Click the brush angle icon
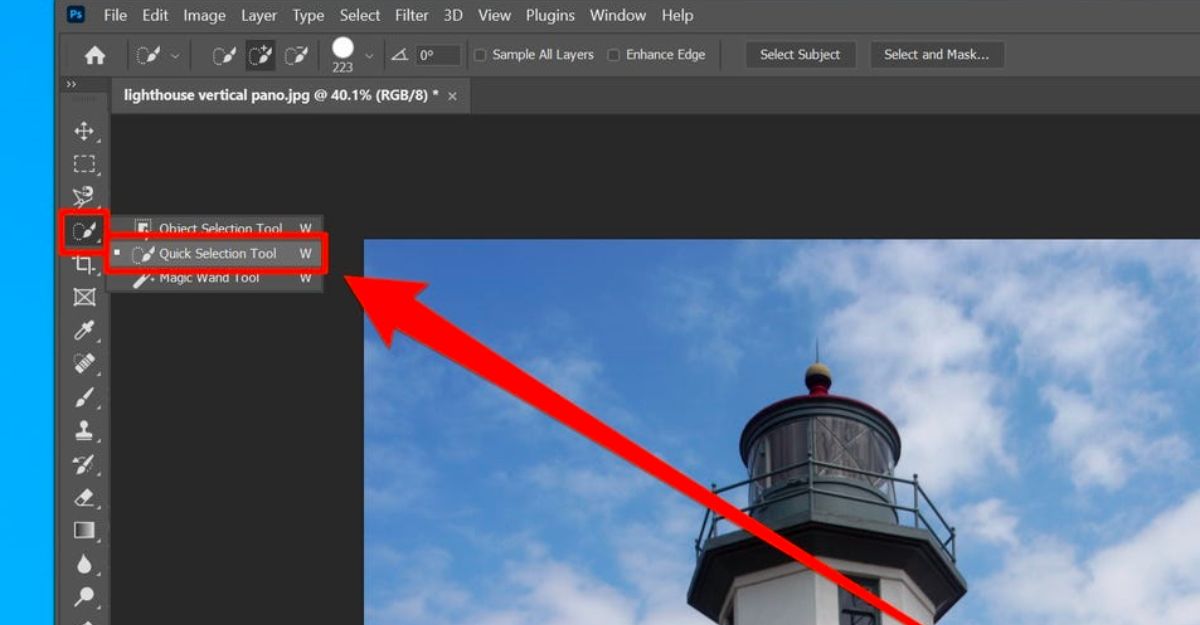Image resolution: width=1200 pixels, height=625 pixels. click(400, 56)
